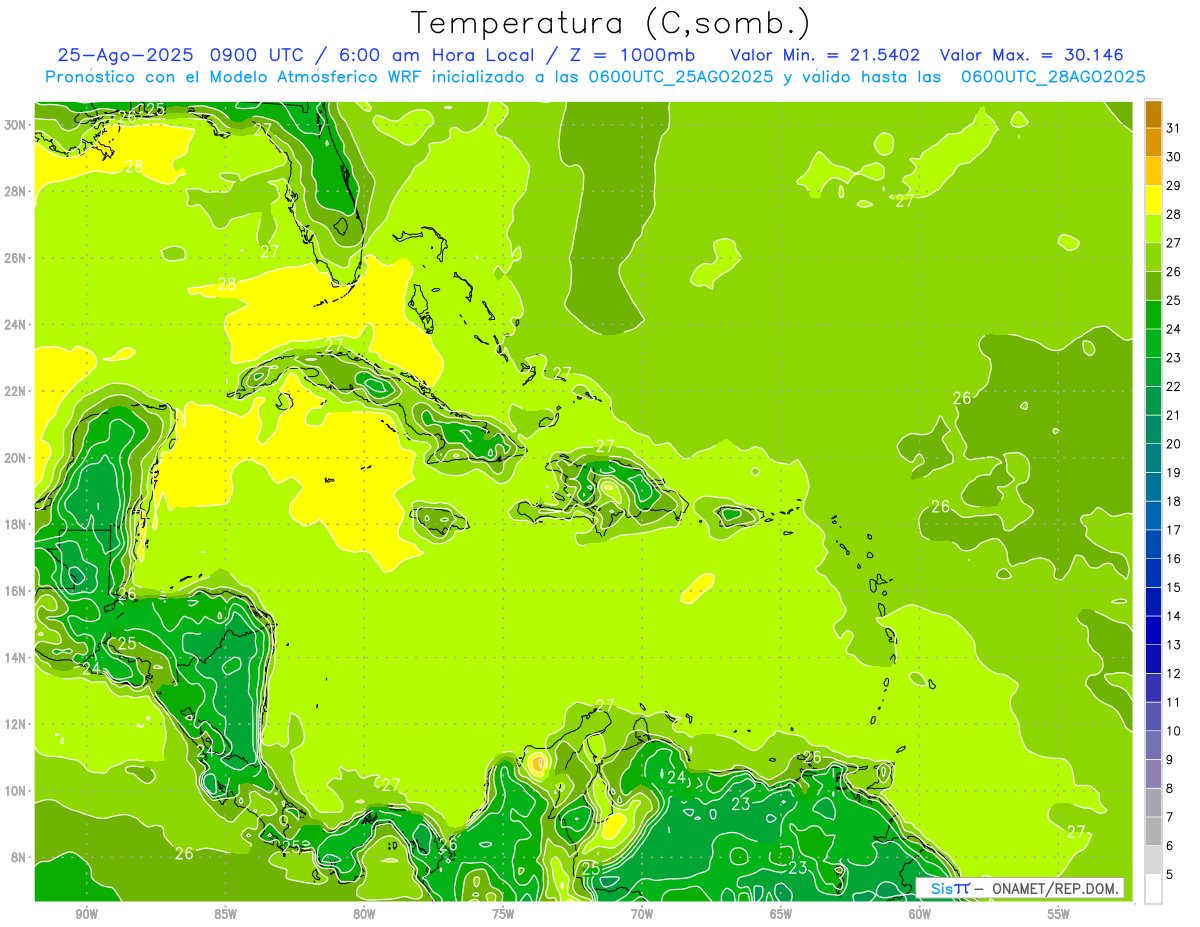Click the '20' label on the color scale
Image resolution: width=1200 pixels, height=927 pixels.
pos(1173,443)
